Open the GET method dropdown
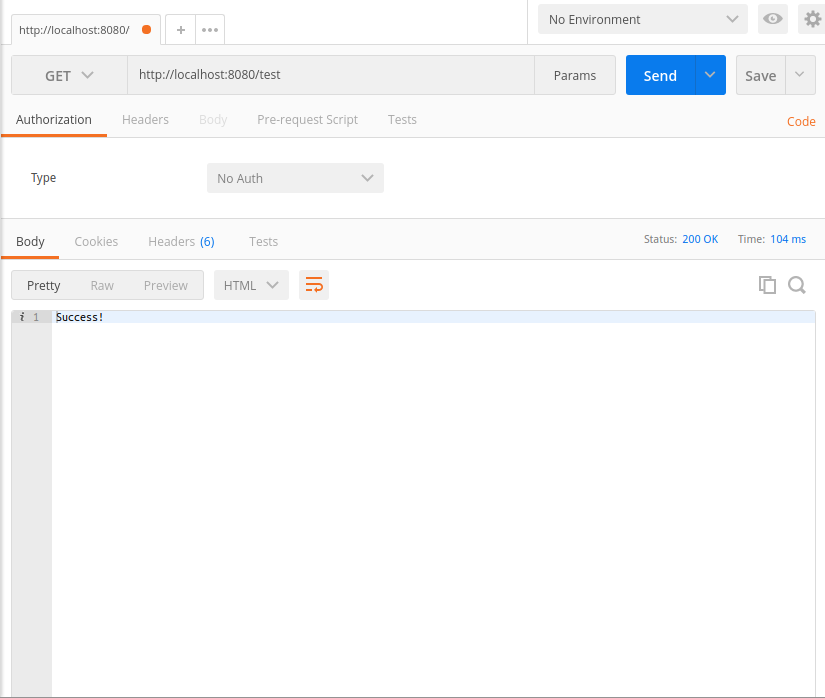The height and width of the screenshot is (698, 825). [69, 75]
